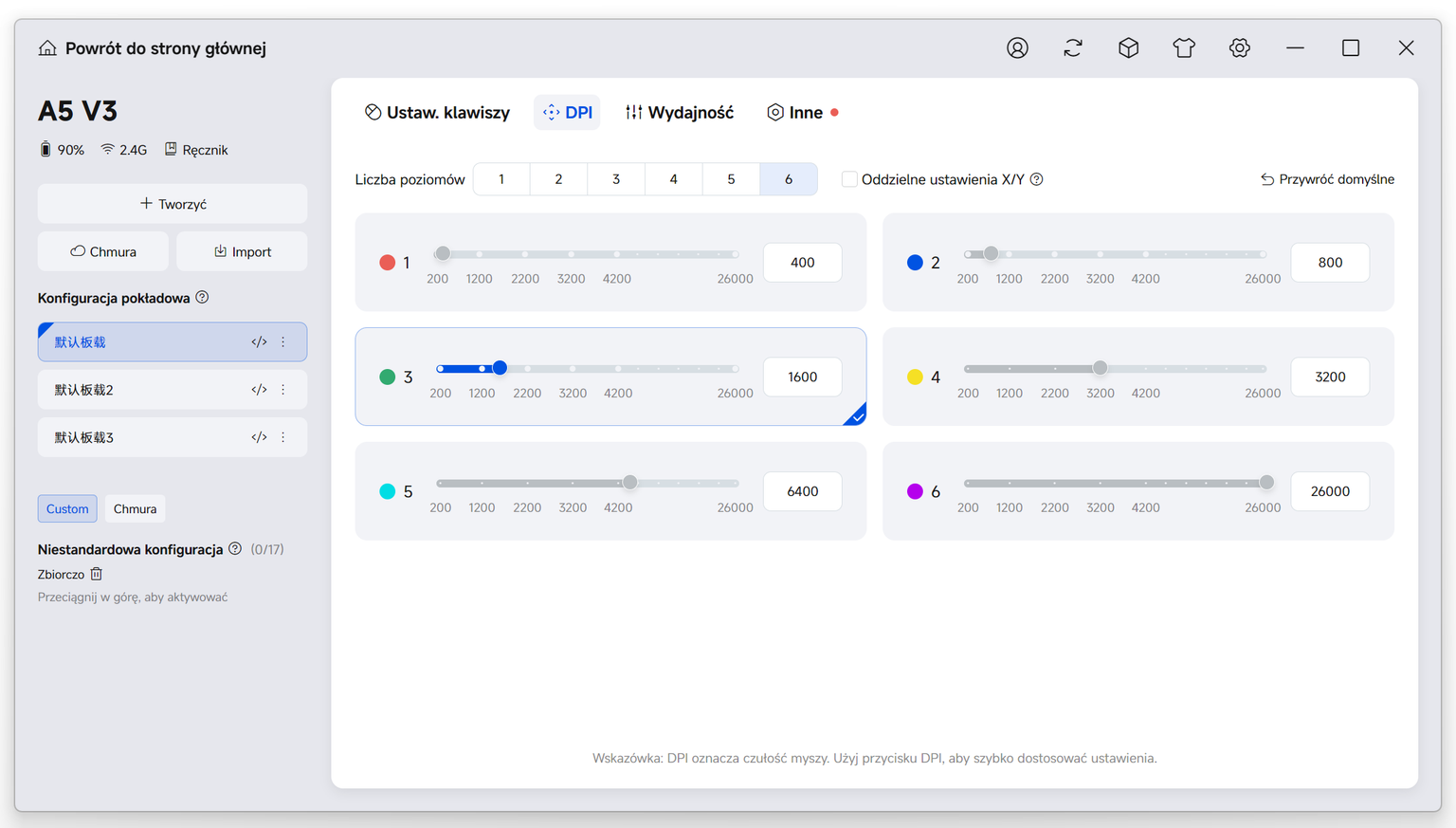
Task: Open the user account profile icon
Action: click(1017, 48)
